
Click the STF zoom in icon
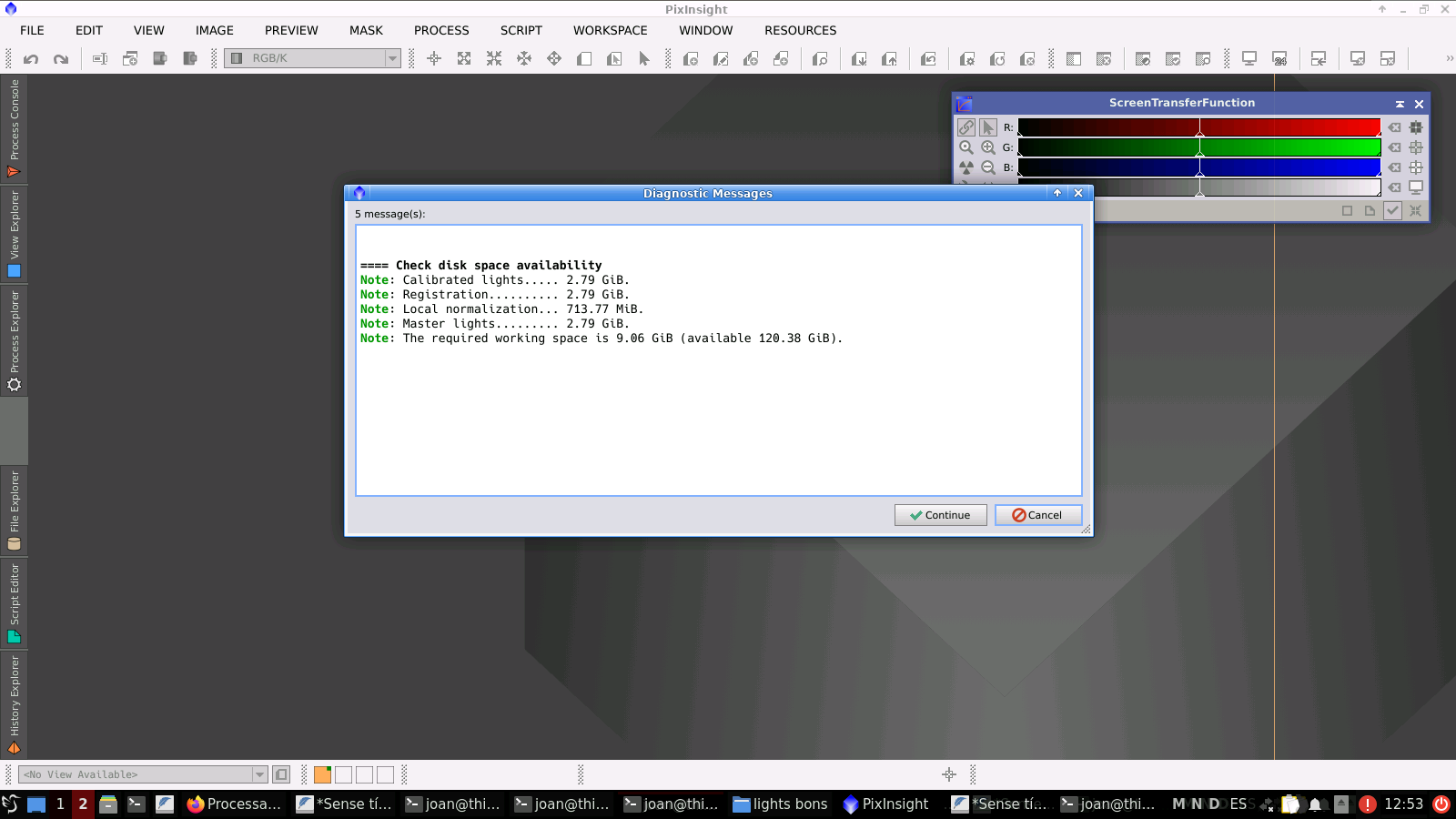click(x=988, y=147)
